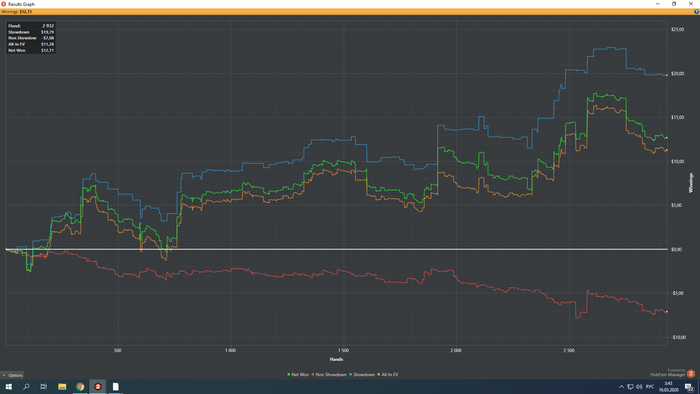Open Google Chrome from taskbar
The image size is (700, 394).
pos(80,387)
